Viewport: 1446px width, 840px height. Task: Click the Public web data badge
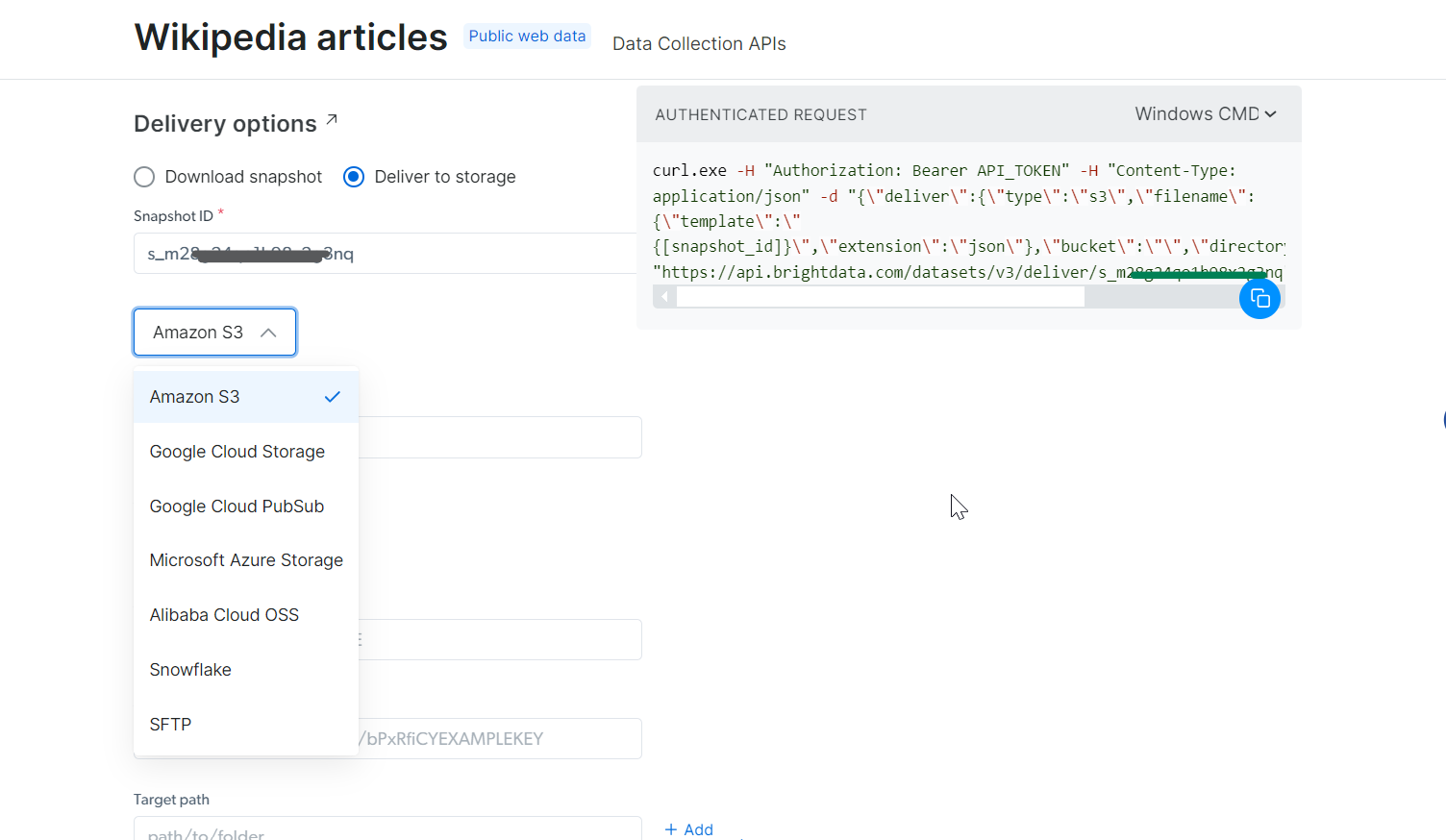pos(527,36)
